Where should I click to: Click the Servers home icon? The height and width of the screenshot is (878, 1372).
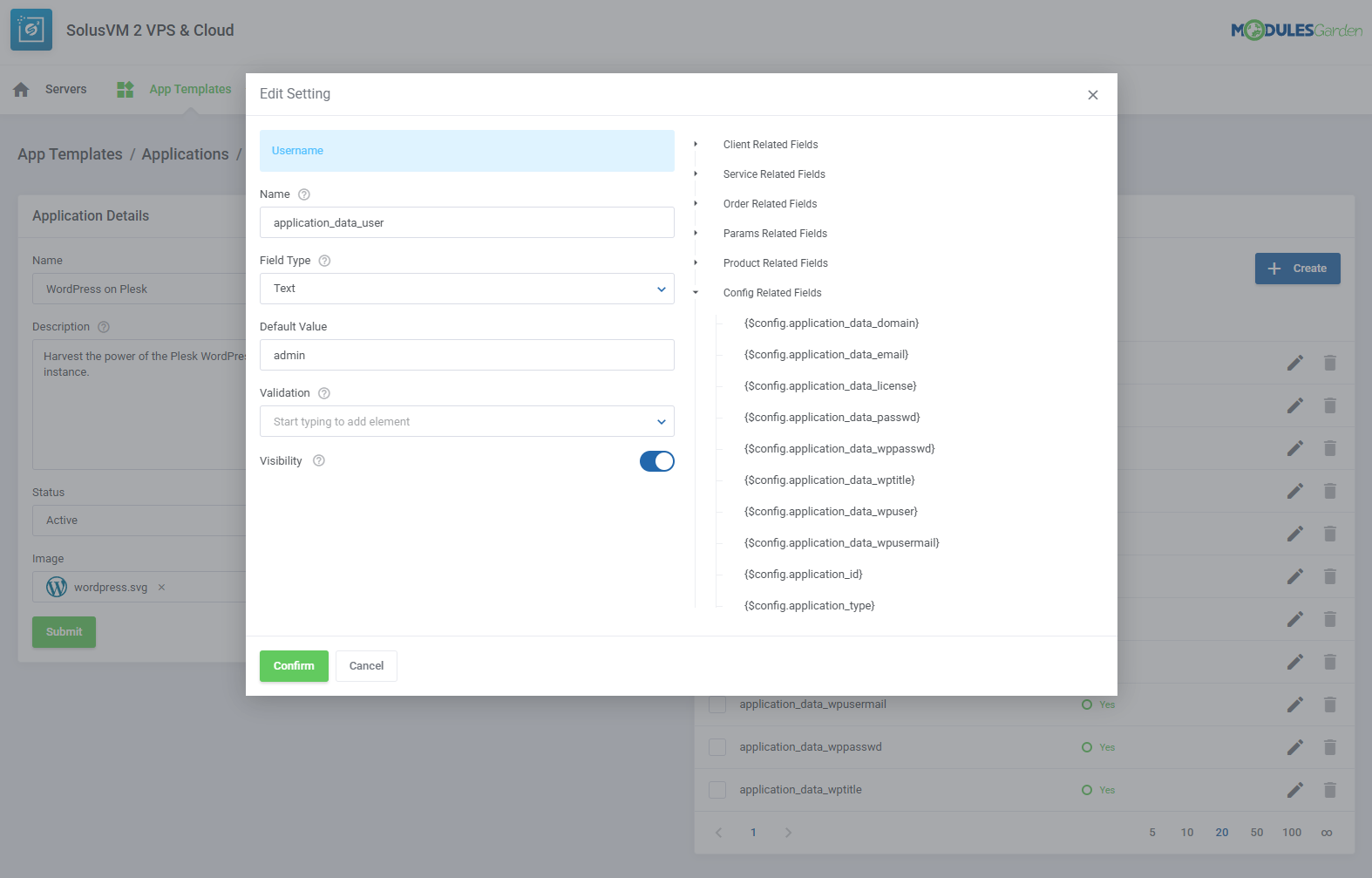22,89
